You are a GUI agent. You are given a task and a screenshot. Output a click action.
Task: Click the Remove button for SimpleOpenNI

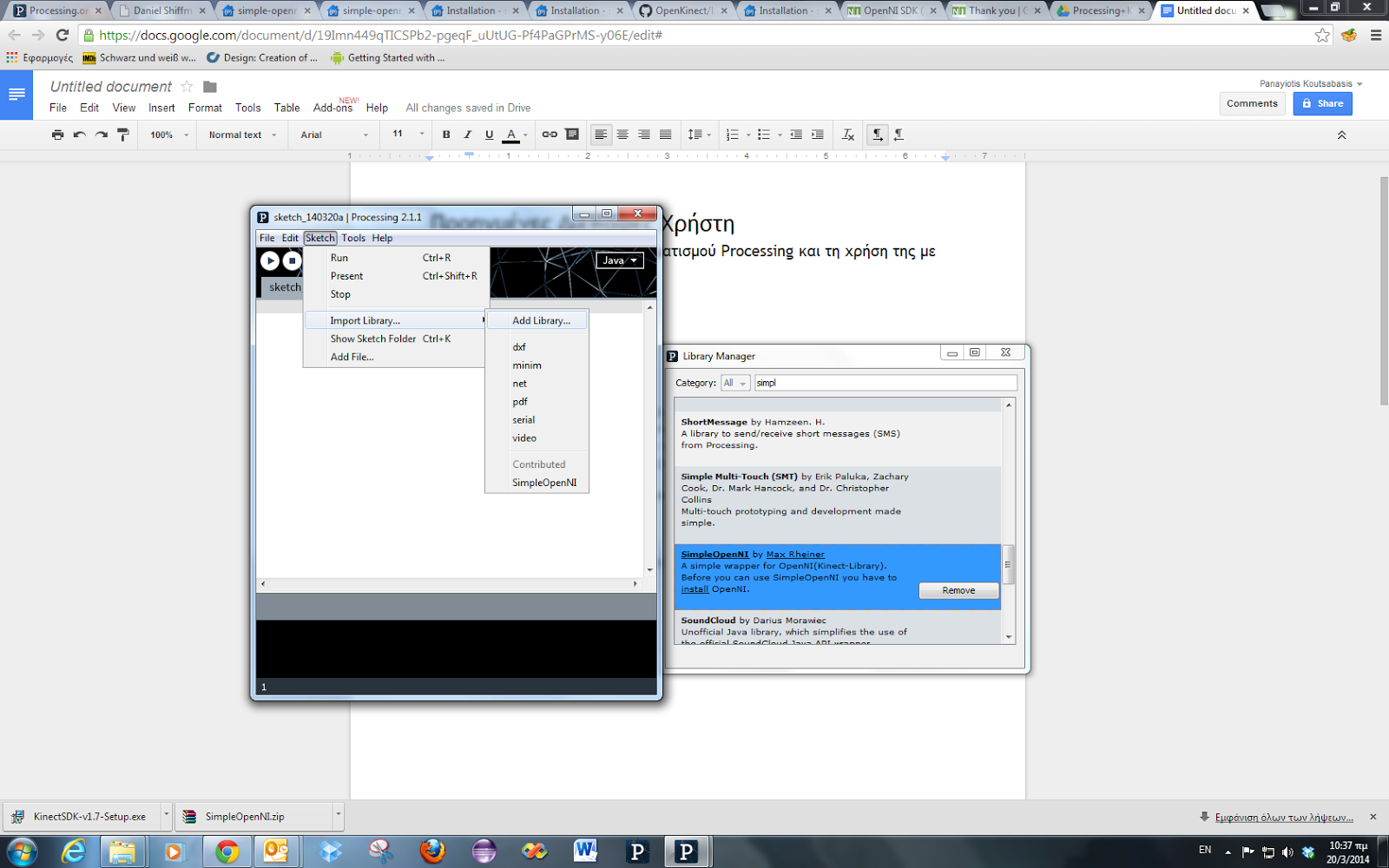(958, 590)
